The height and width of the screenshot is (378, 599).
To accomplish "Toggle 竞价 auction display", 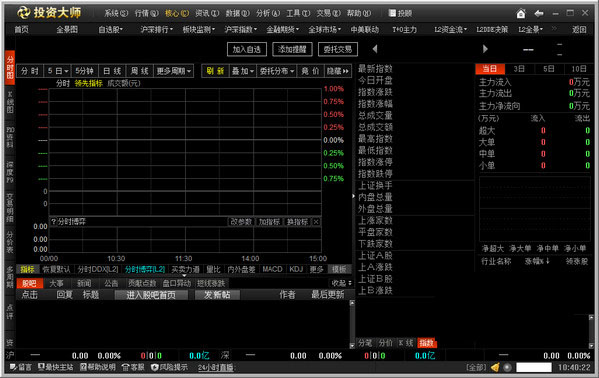I will (310, 71).
